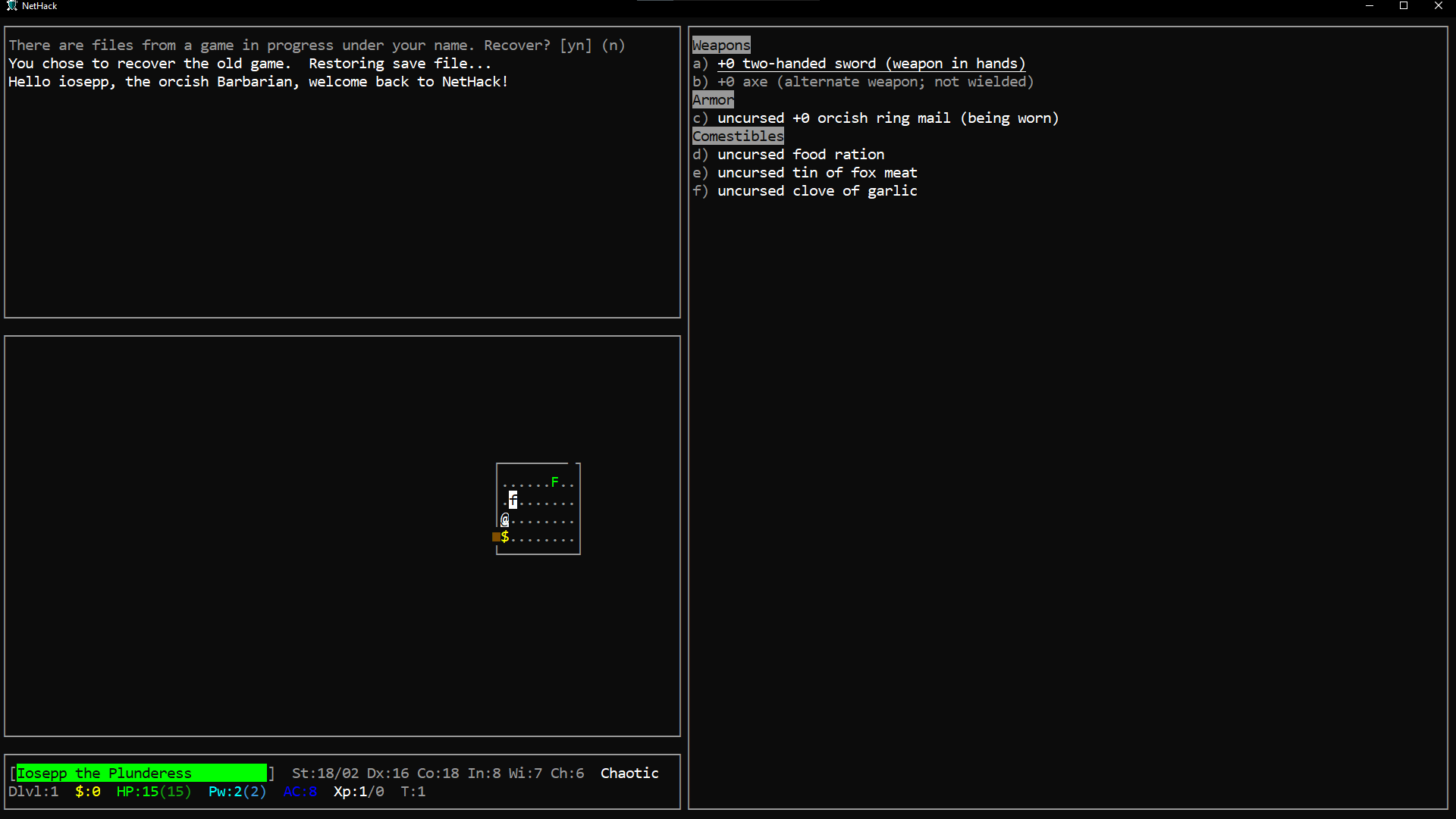Viewport: 1456px width, 819px height.
Task: Click the Co:18 constitution stat
Action: 438,773
